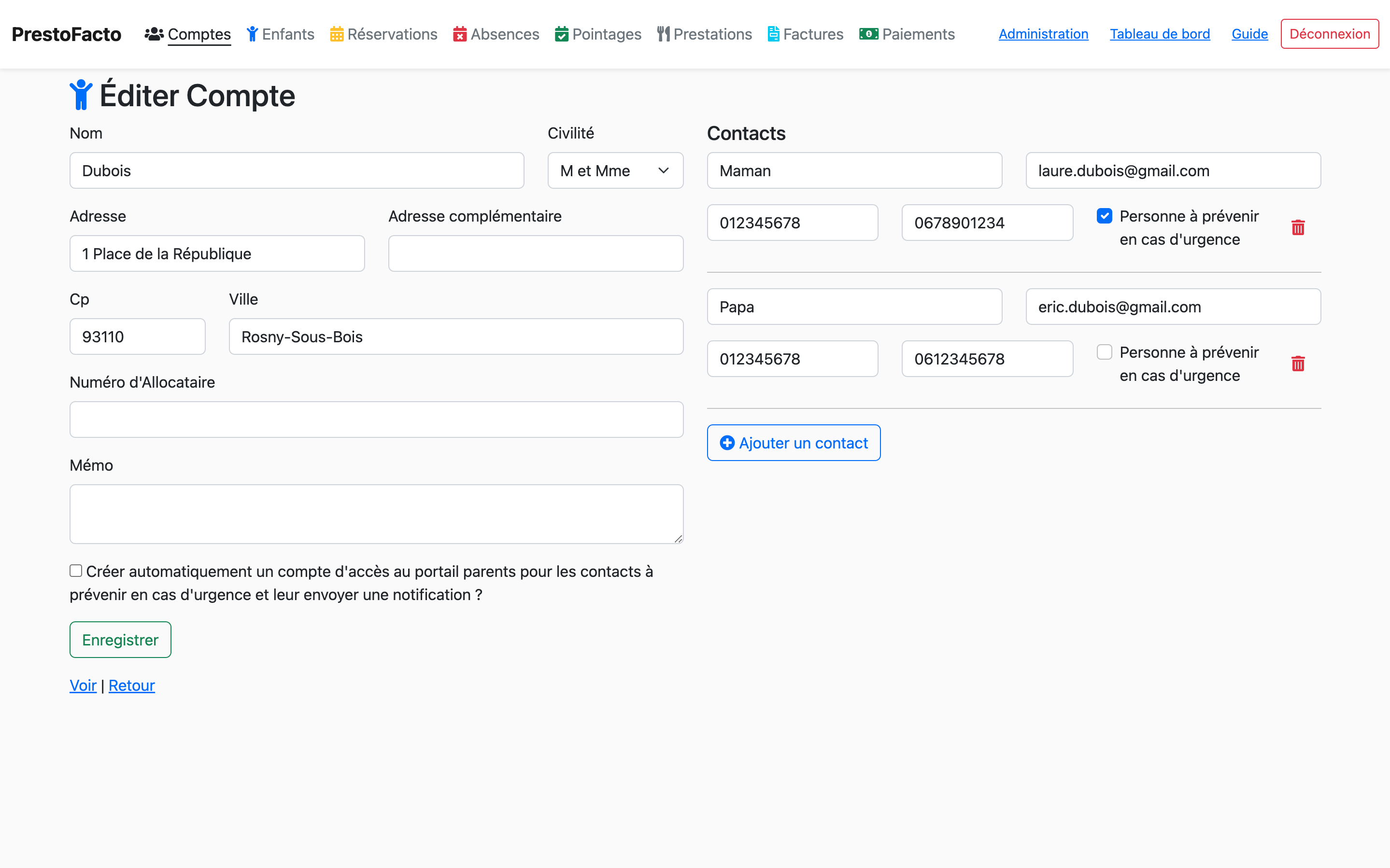Click the Prestations utensils icon
Image resolution: width=1390 pixels, height=868 pixels.
pyautogui.click(x=663, y=34)
